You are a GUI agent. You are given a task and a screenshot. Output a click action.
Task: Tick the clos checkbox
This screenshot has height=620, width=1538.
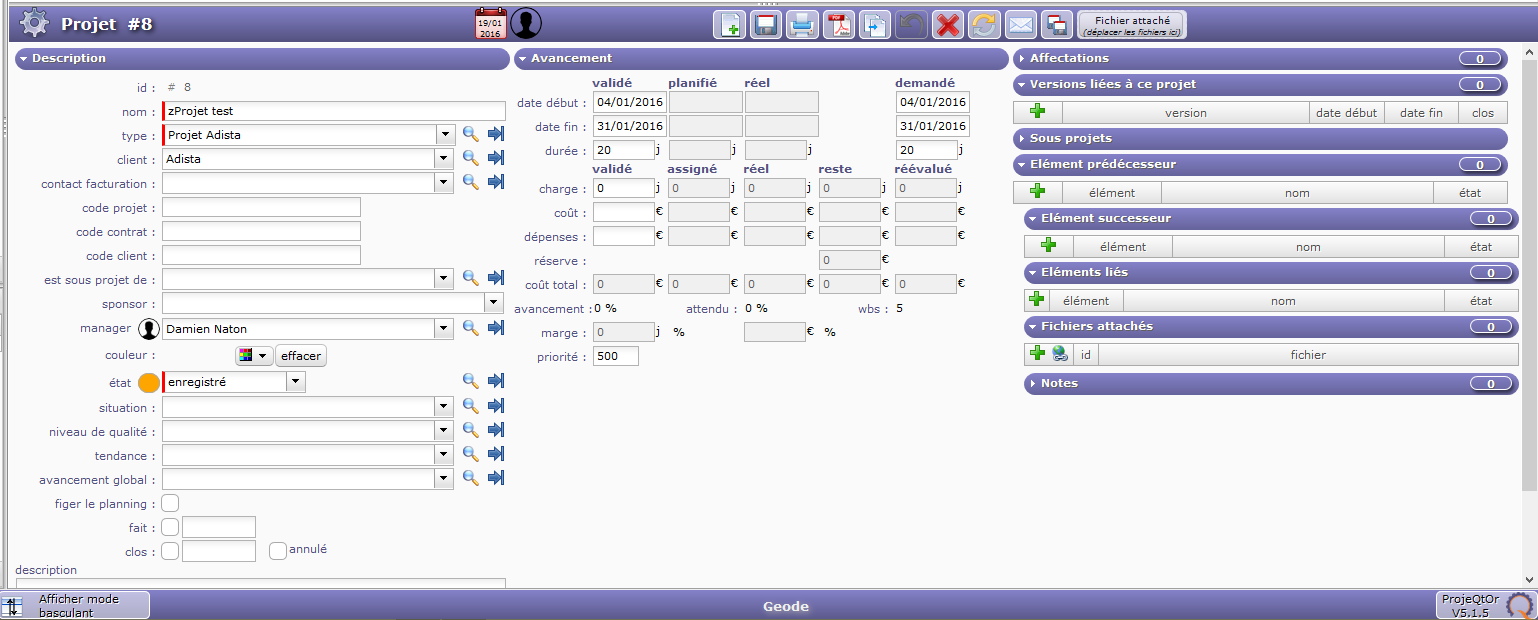(170, 551)
